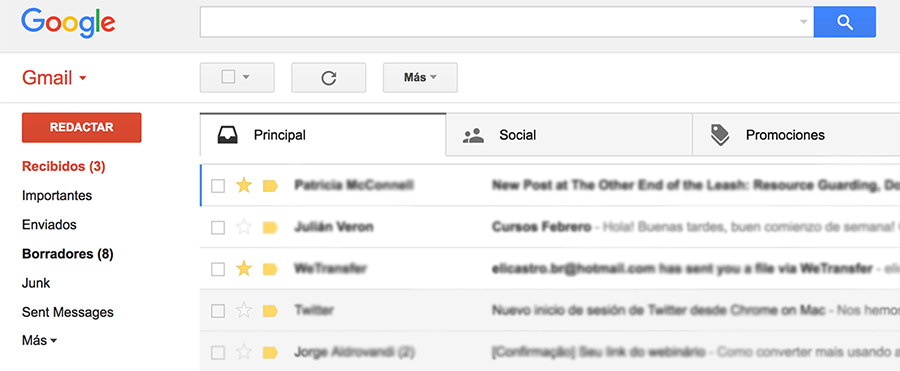The height and width of the screenshot is (371, 900).
Task: Click the Google logo
Action: point(68,24)
